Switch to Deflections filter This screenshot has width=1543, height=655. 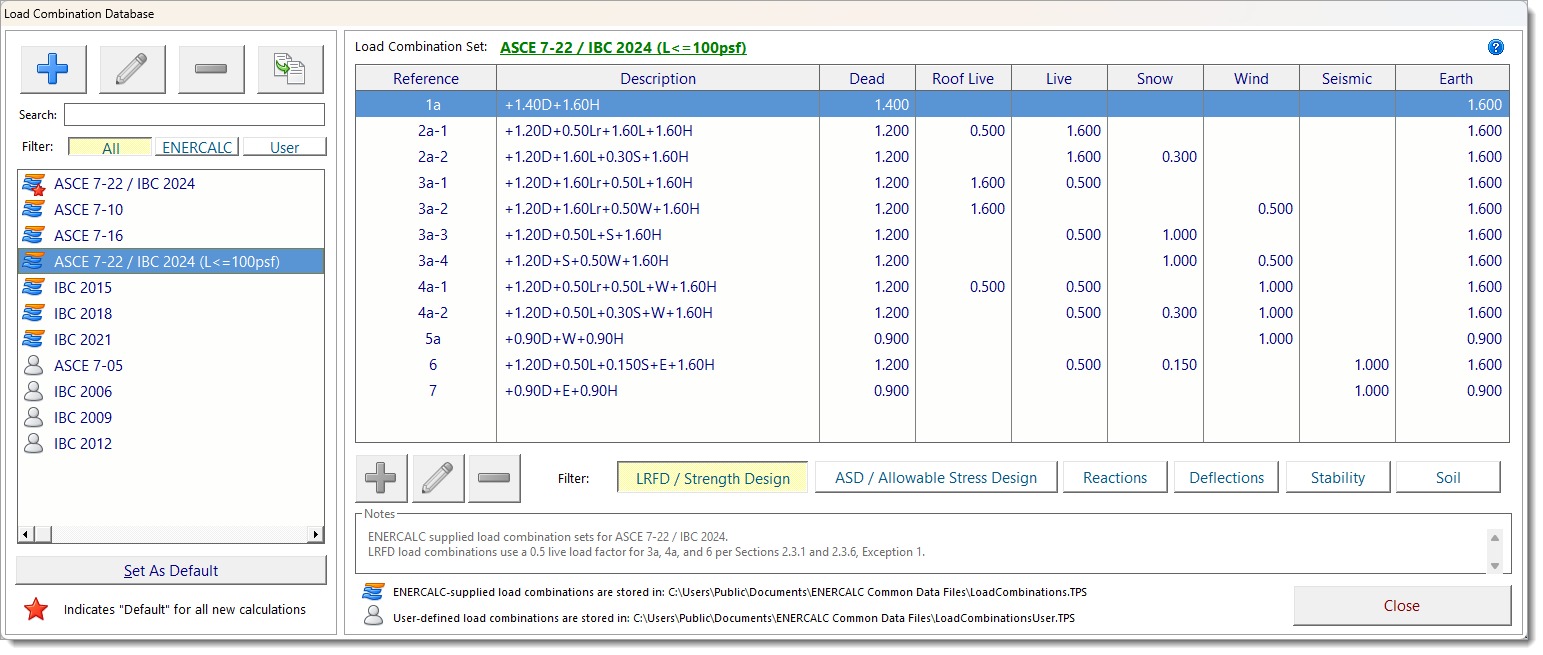[1226, 478]
